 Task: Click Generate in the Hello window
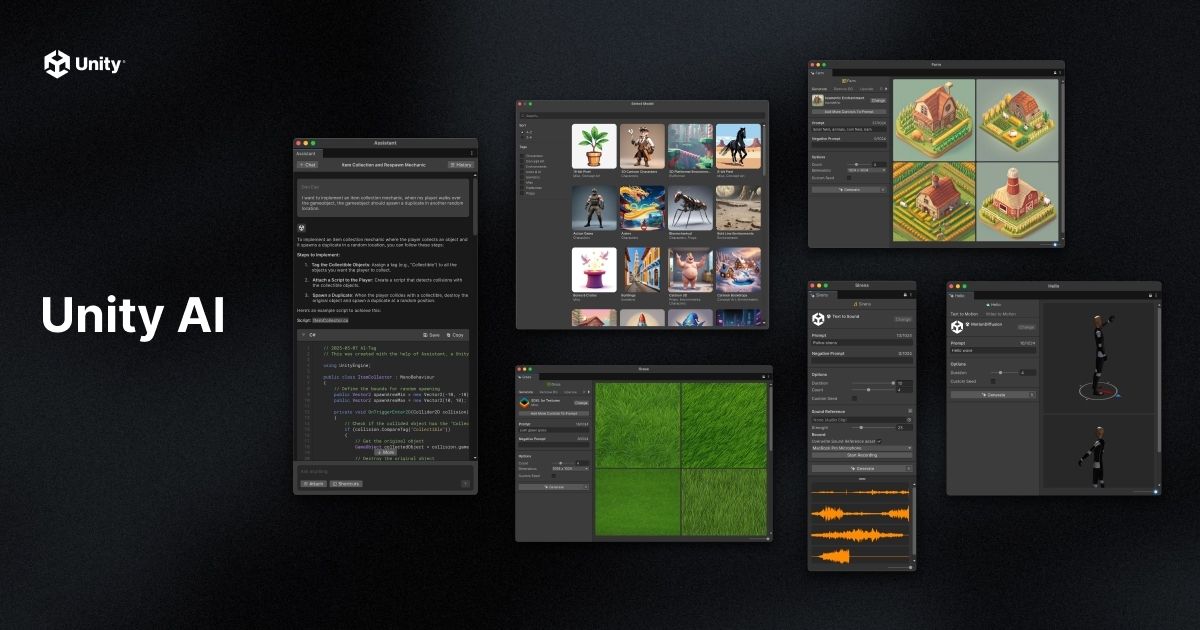(995, 395)
